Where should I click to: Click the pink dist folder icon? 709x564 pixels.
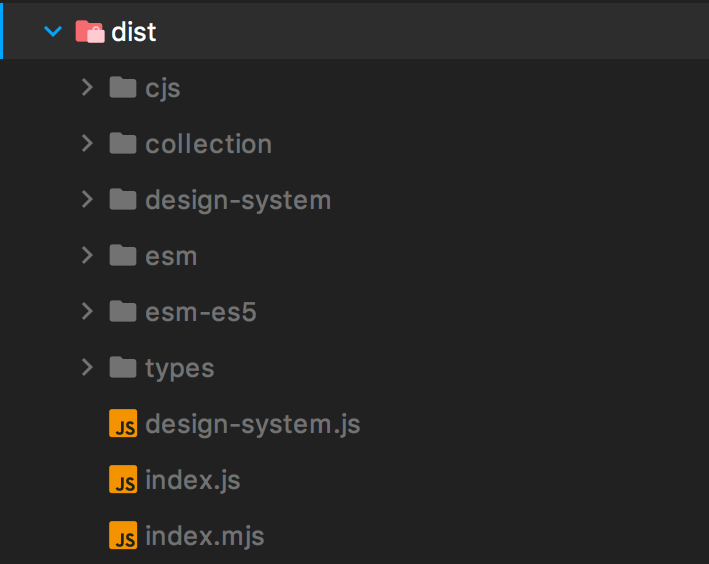tap(90, 32)
